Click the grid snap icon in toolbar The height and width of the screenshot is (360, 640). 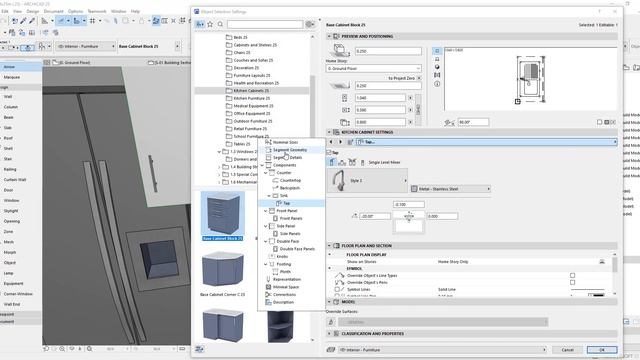coord(93,21)
